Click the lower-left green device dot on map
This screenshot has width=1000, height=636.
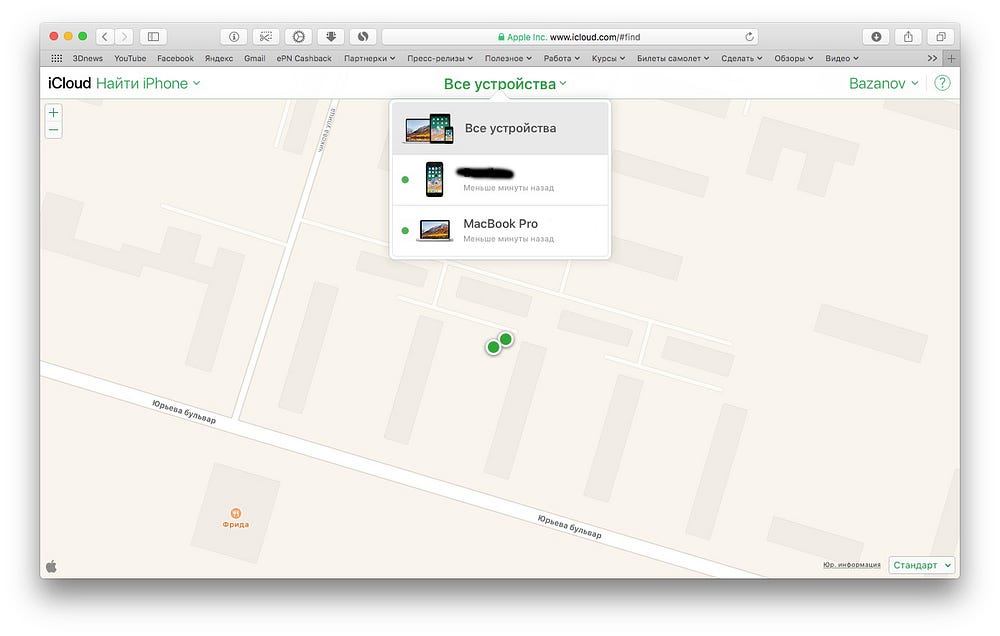coord(493,347)
